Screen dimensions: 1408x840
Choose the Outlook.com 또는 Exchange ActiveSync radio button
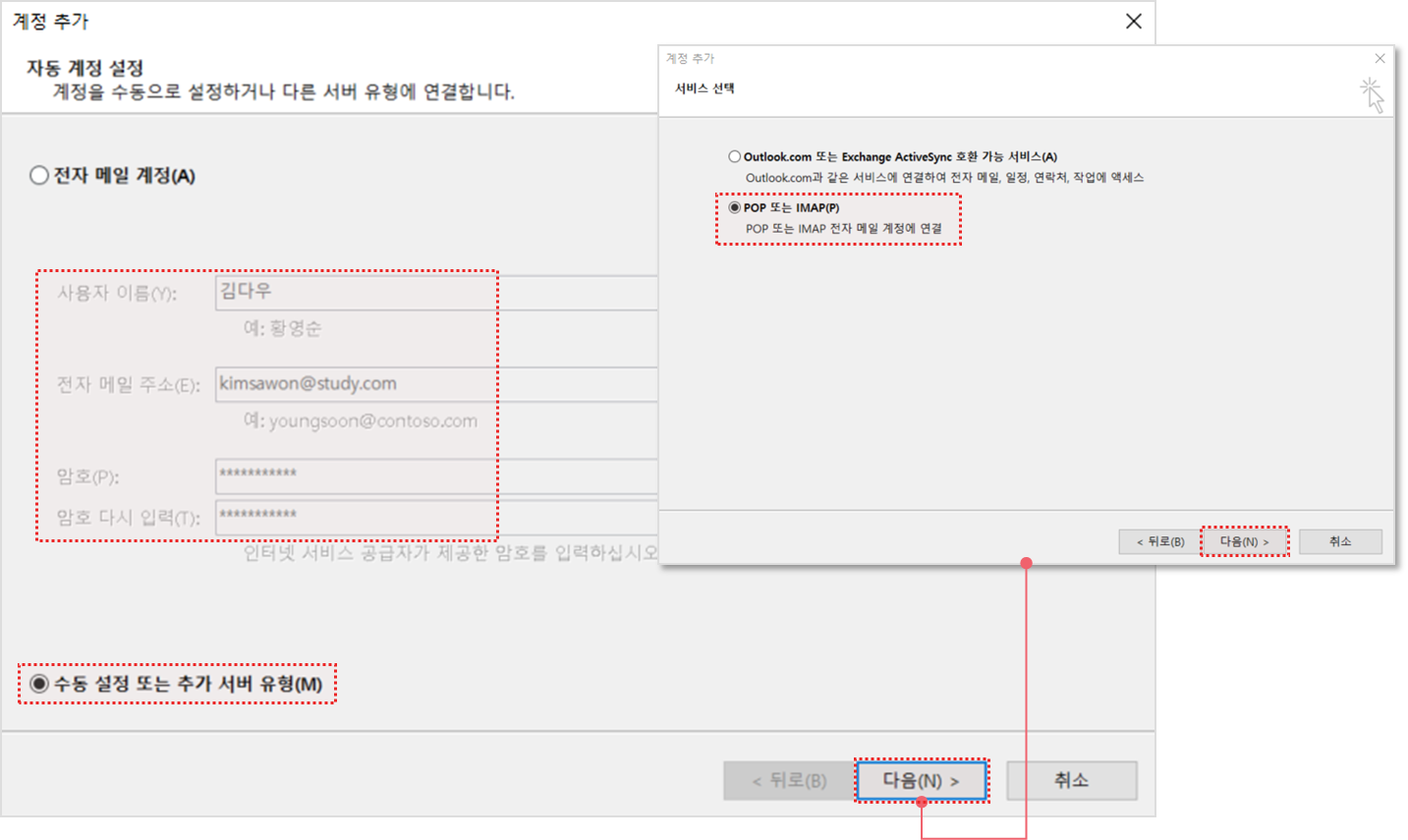[734, 156]
